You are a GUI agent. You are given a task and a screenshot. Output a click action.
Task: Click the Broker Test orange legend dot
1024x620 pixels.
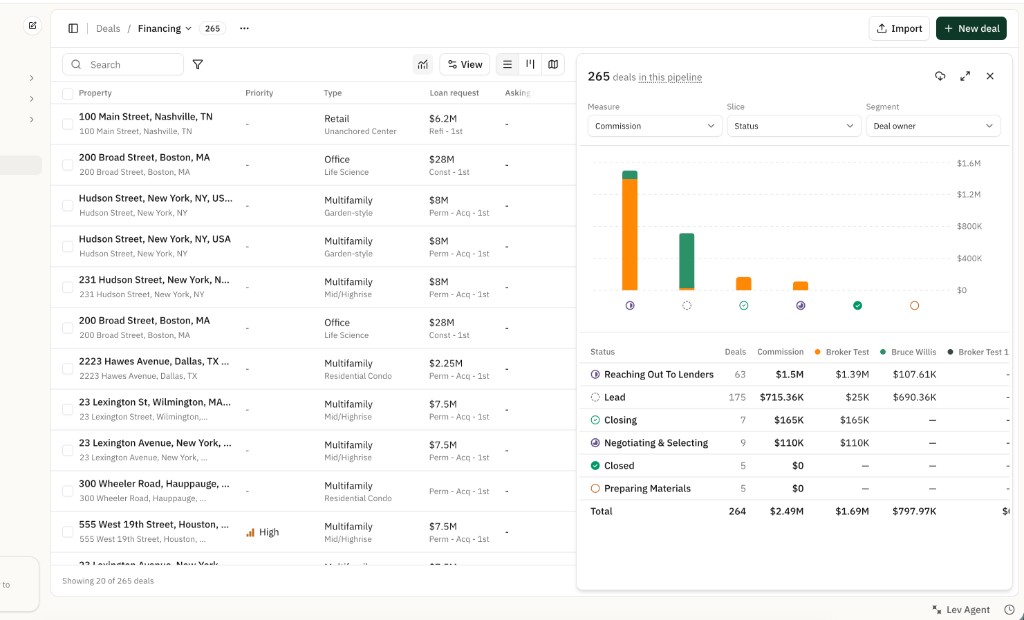coord(818,351)
